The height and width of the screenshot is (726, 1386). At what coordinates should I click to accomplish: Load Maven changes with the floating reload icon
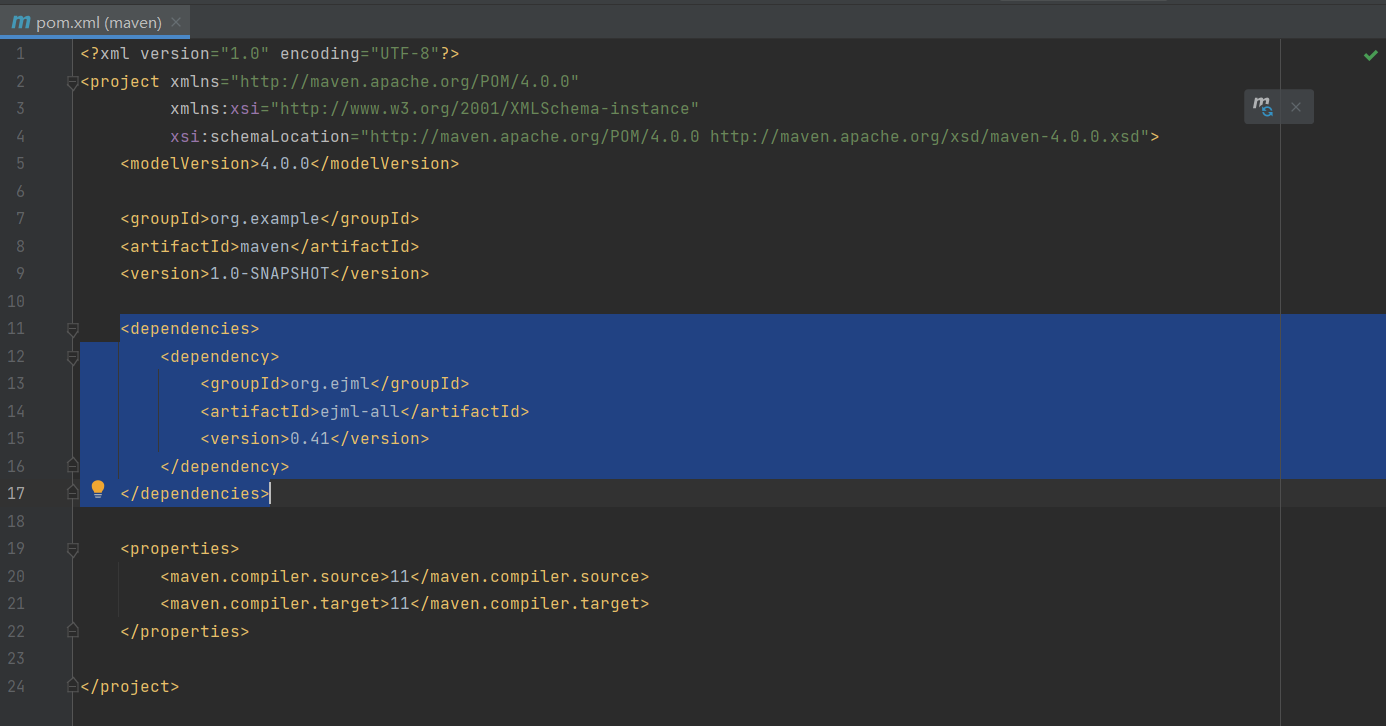pyautogui.click(x=1264, y=107)
